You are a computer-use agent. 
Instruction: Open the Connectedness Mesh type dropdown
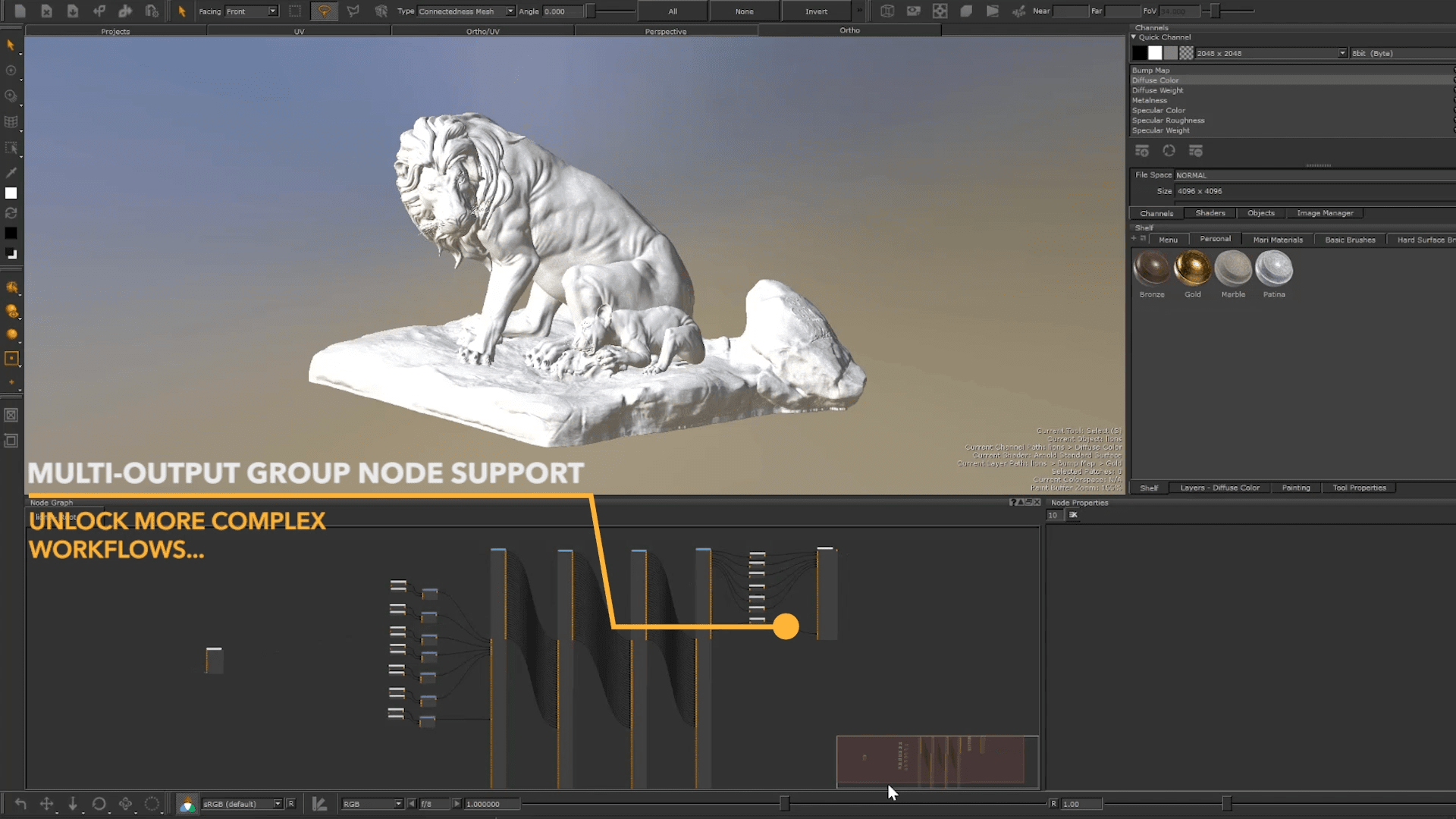pyautogui.click(x=466, y=11)
